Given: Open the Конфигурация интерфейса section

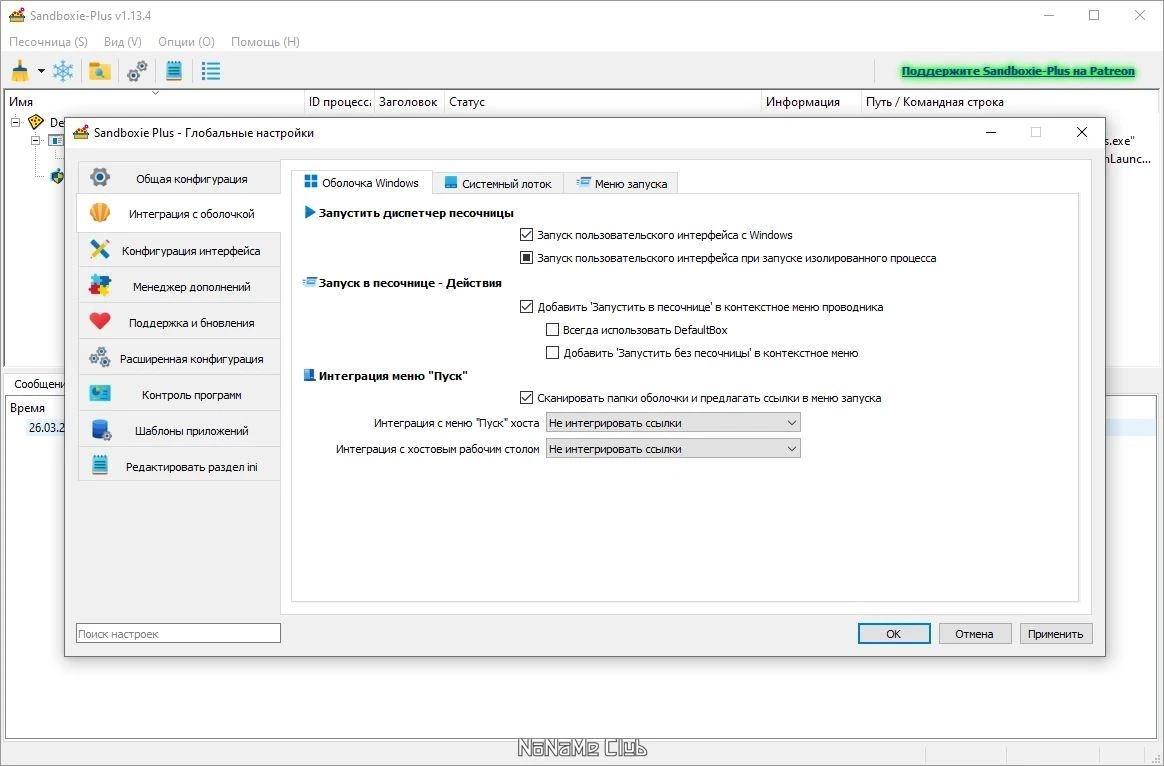Looking at the screenshot, I should 179,250.
